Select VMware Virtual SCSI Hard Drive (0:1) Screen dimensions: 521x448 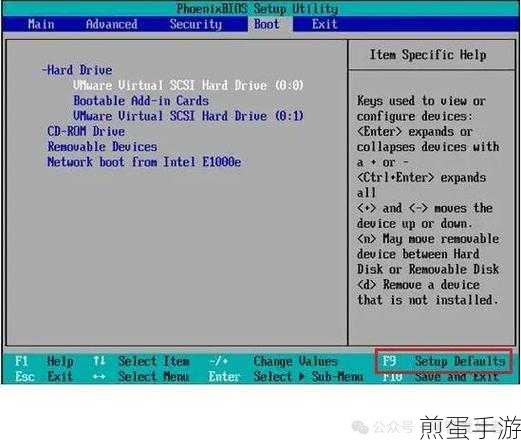[188, 116]
